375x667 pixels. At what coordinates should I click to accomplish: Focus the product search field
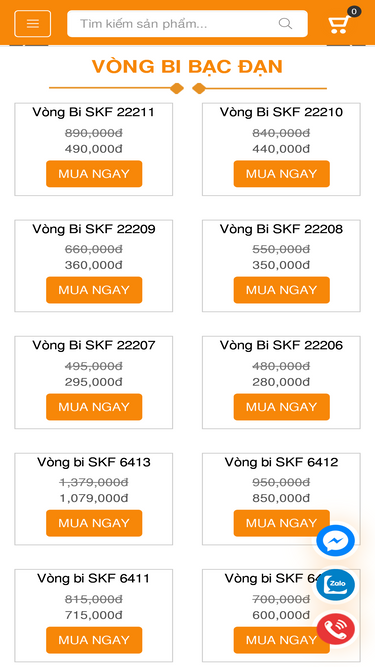[187, 23]
